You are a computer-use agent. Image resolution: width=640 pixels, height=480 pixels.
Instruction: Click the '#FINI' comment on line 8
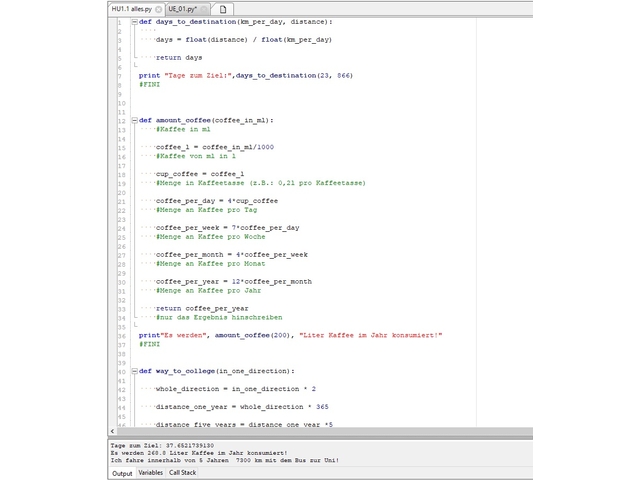[x=149, y=84]
